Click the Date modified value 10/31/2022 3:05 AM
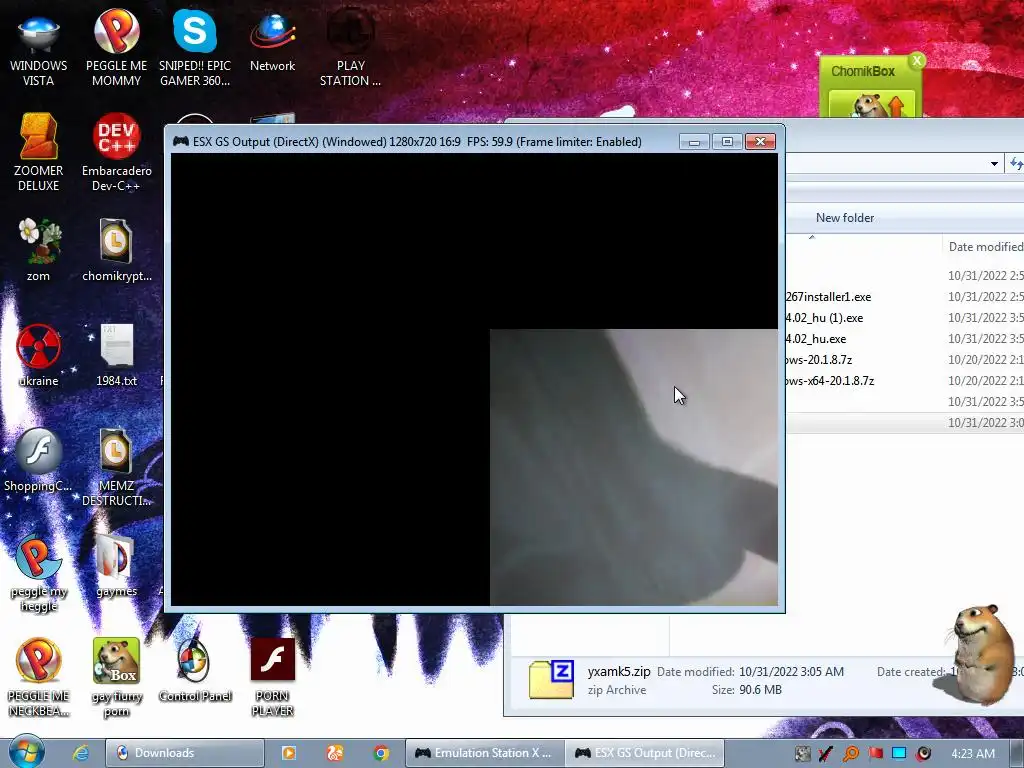 click(x=791, y=671)
